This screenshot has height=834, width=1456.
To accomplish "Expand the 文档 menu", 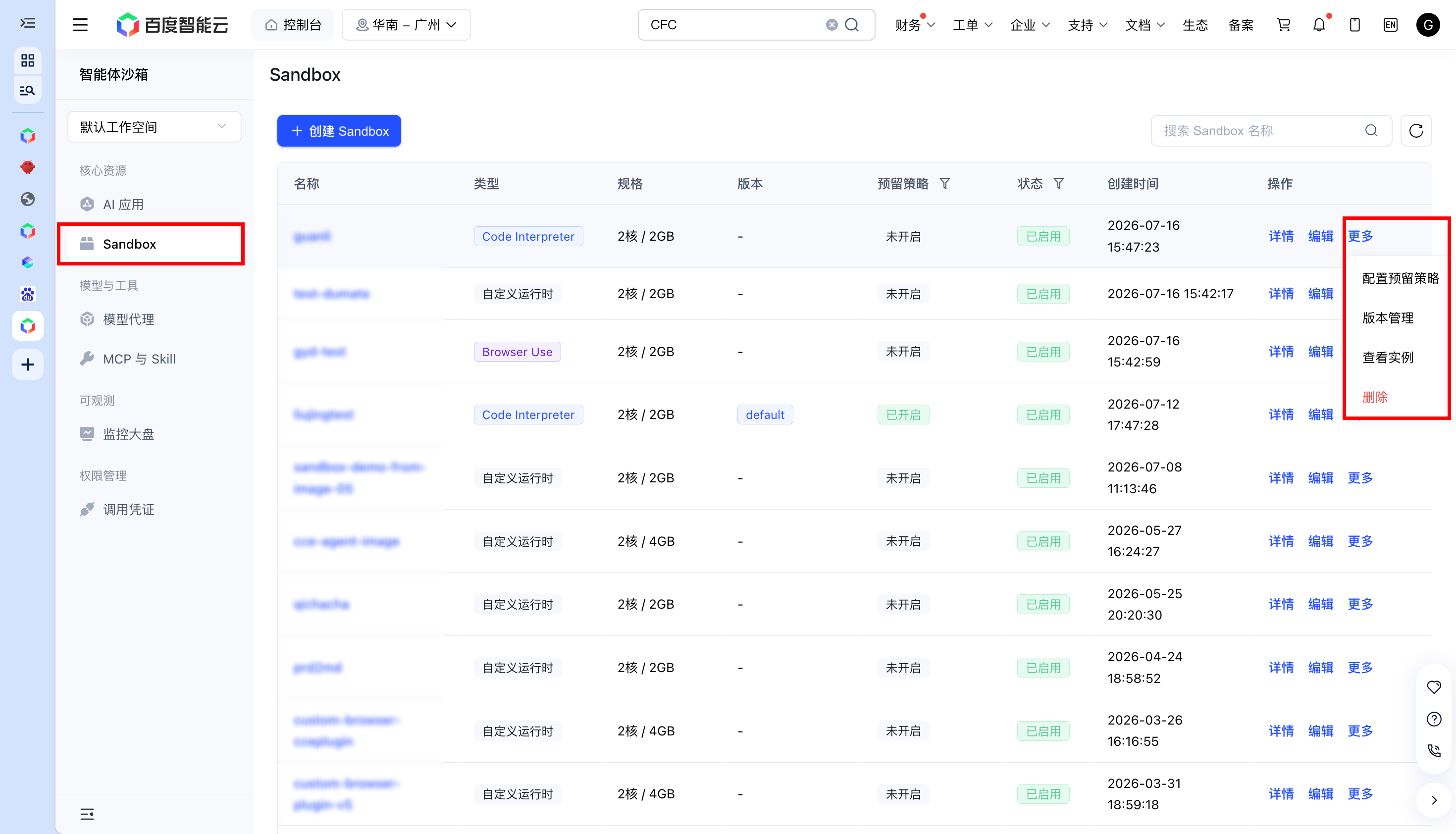I will click(1144, 25).
